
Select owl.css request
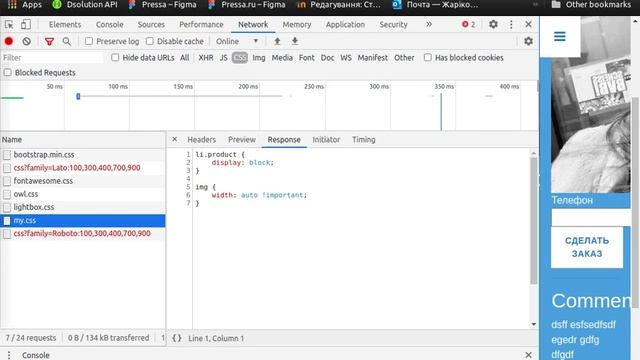pyautogui.click(x=83, y=194)
